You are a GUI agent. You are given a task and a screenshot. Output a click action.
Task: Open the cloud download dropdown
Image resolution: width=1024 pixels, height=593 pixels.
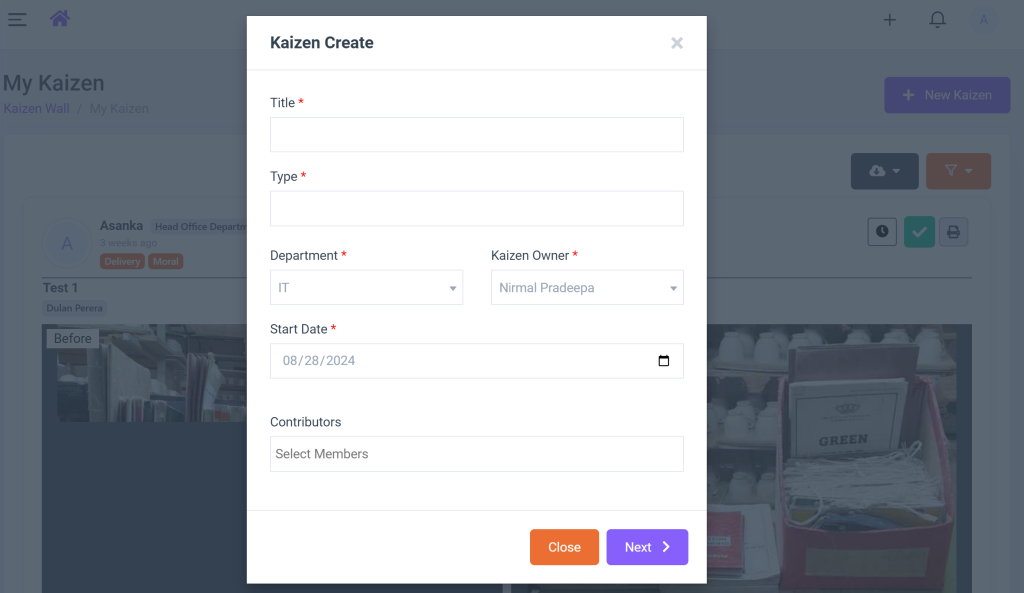(884, 171)
